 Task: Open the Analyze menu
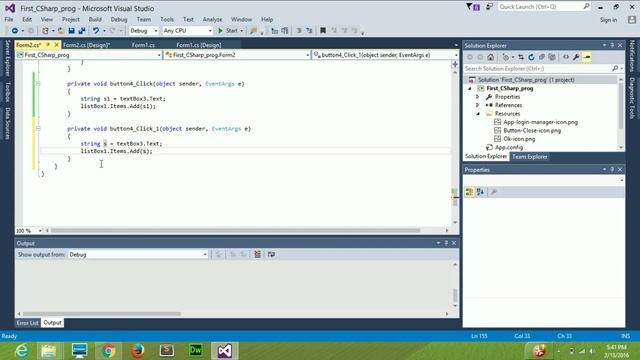212,19
